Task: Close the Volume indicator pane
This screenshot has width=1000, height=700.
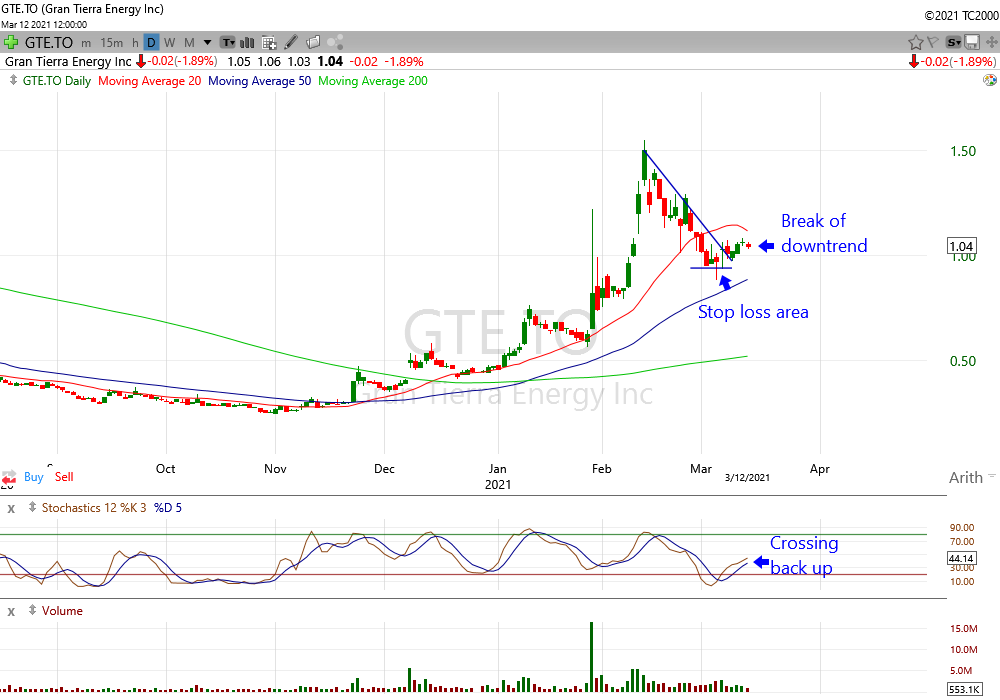Action: click(x=11, y=612)
